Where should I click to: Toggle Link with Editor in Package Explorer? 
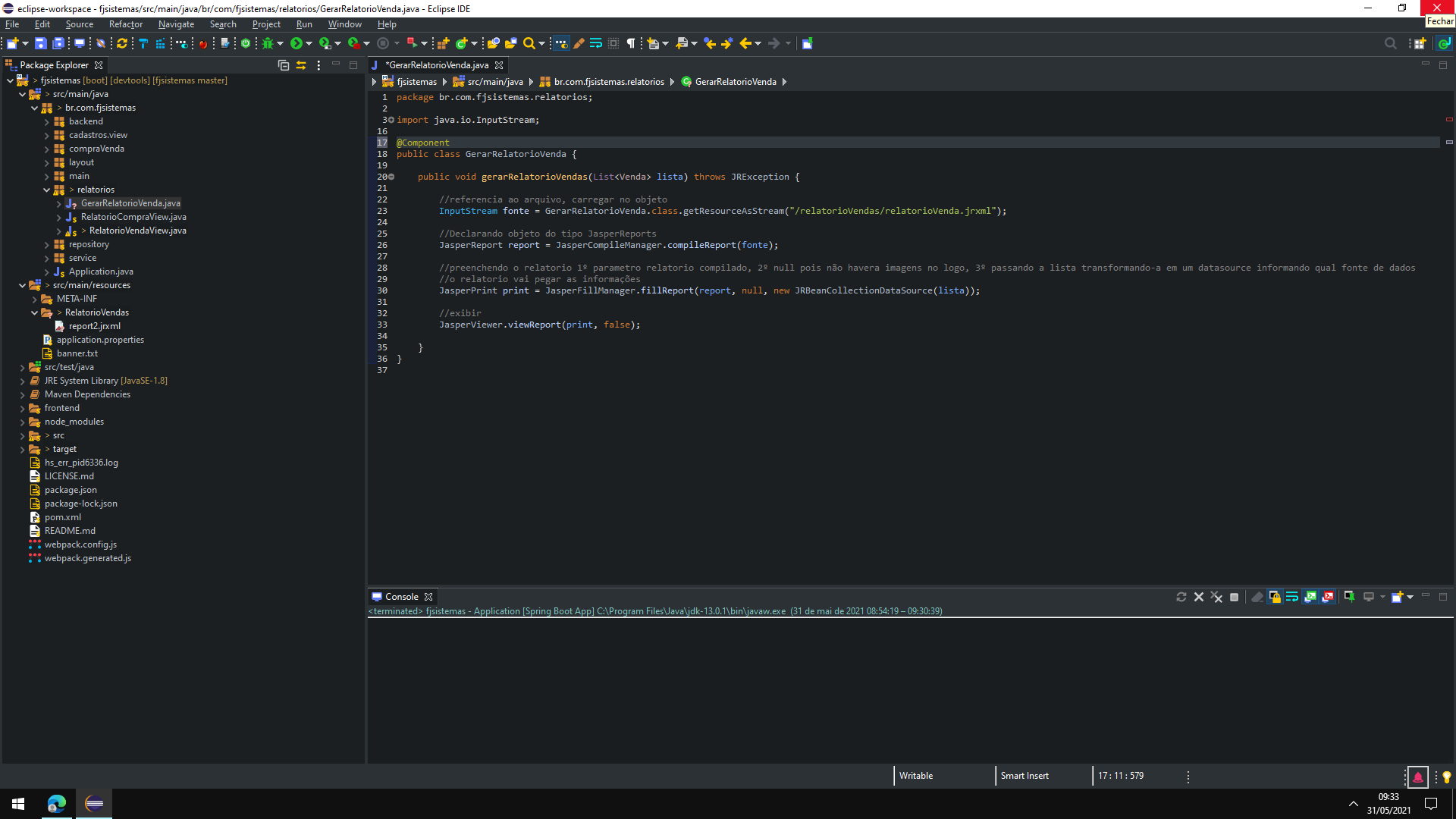301,65
